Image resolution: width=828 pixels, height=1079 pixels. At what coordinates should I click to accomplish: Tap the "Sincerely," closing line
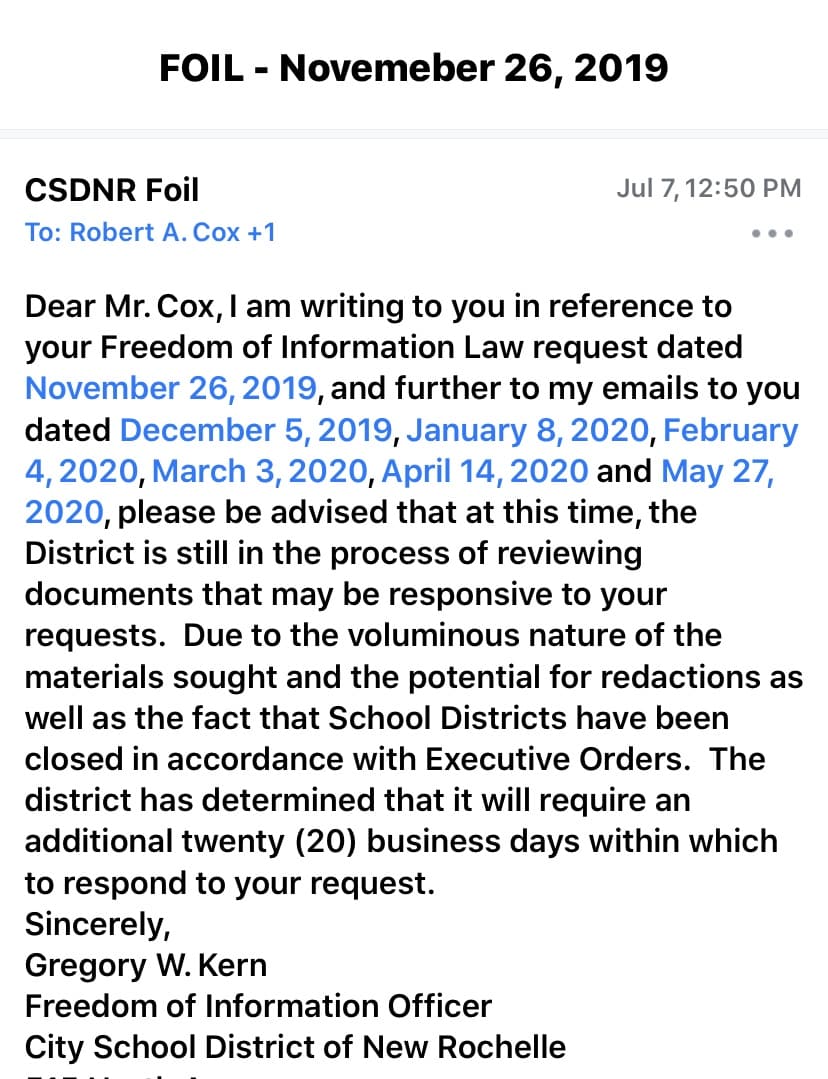tap(97, 924)
